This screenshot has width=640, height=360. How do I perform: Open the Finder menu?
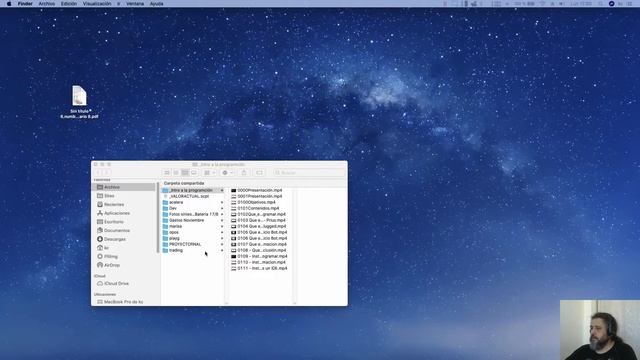(x=25, y=4)
